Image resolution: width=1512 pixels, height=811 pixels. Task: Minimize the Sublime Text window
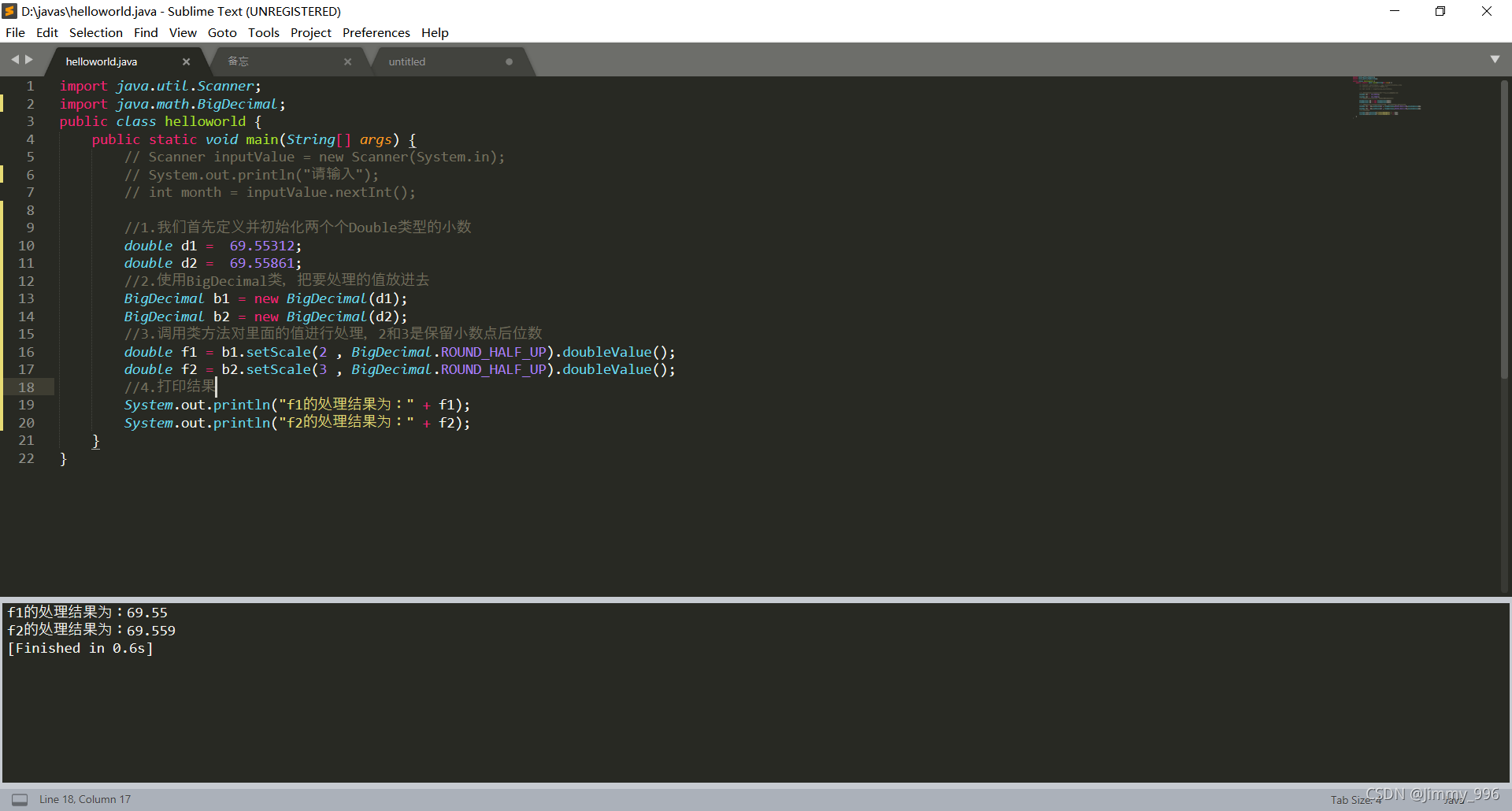coord(1395,11)
